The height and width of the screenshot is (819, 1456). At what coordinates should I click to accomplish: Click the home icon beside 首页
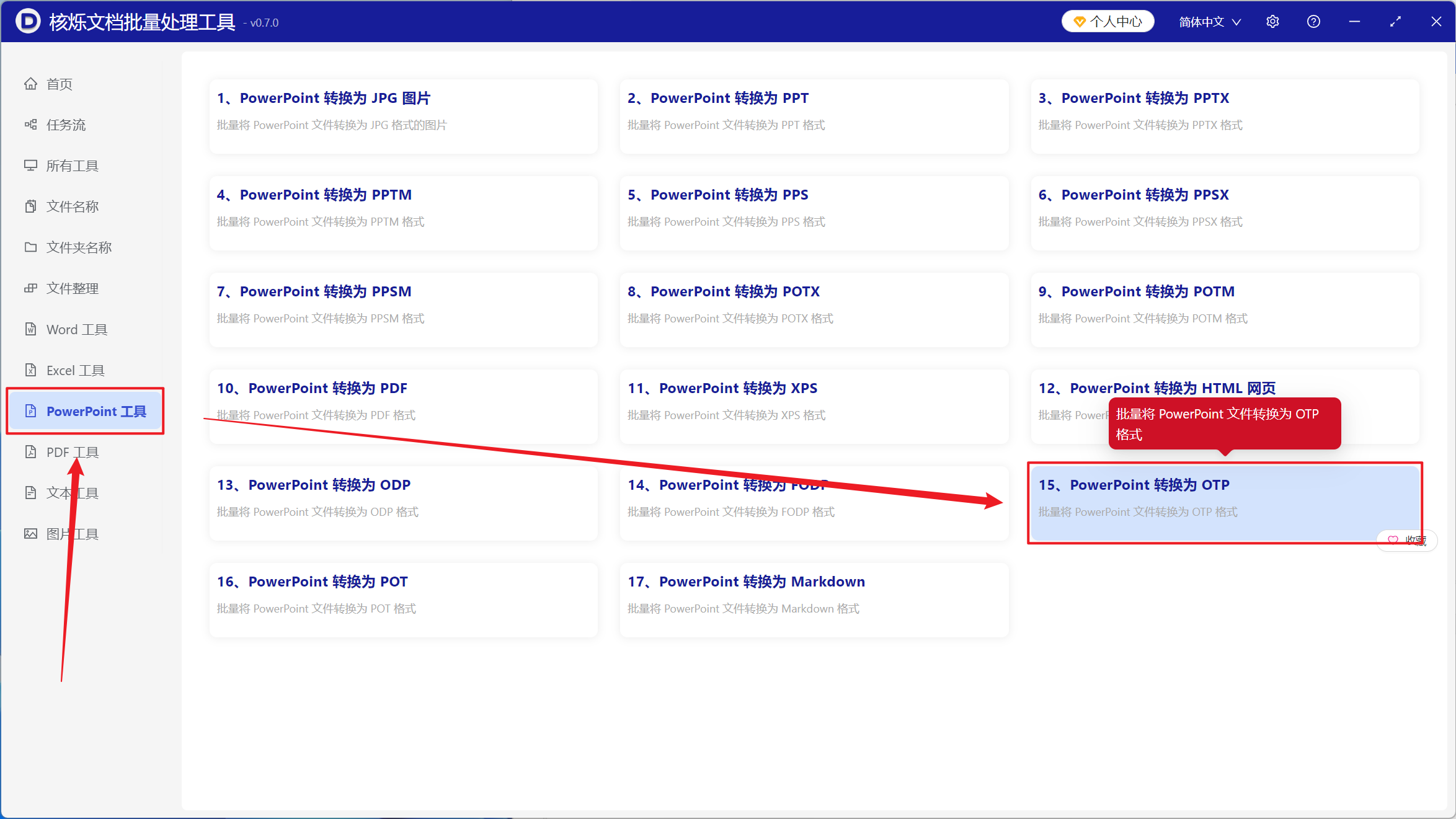tap(30, 84)
